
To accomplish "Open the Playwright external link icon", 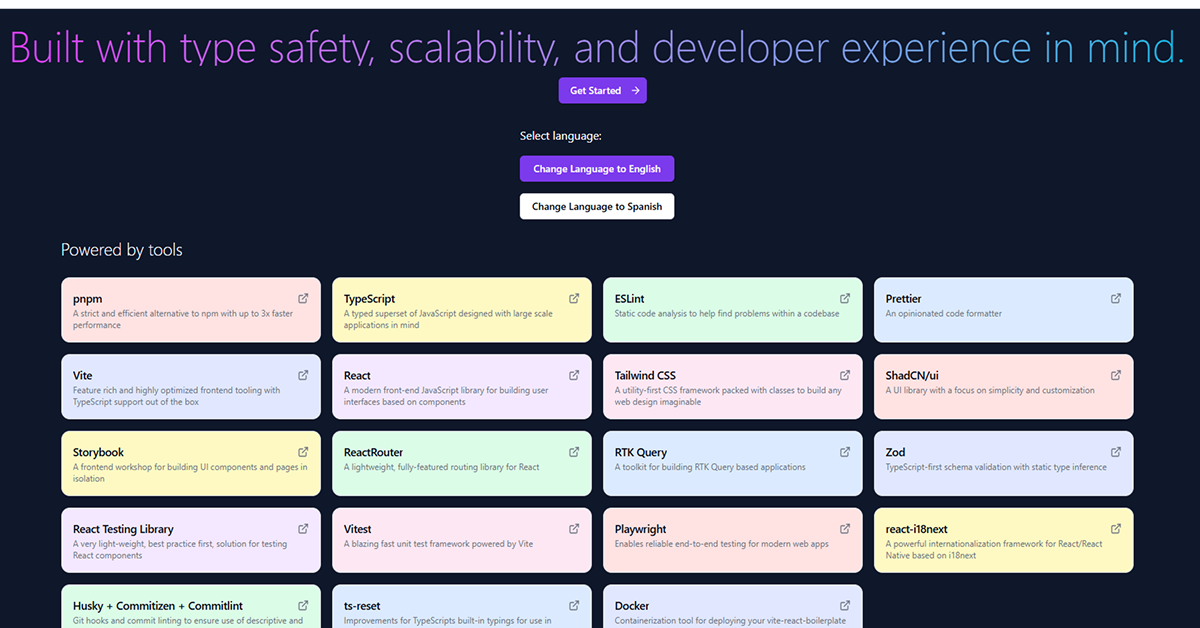I will pyautogui.click(x=845, y=528).
